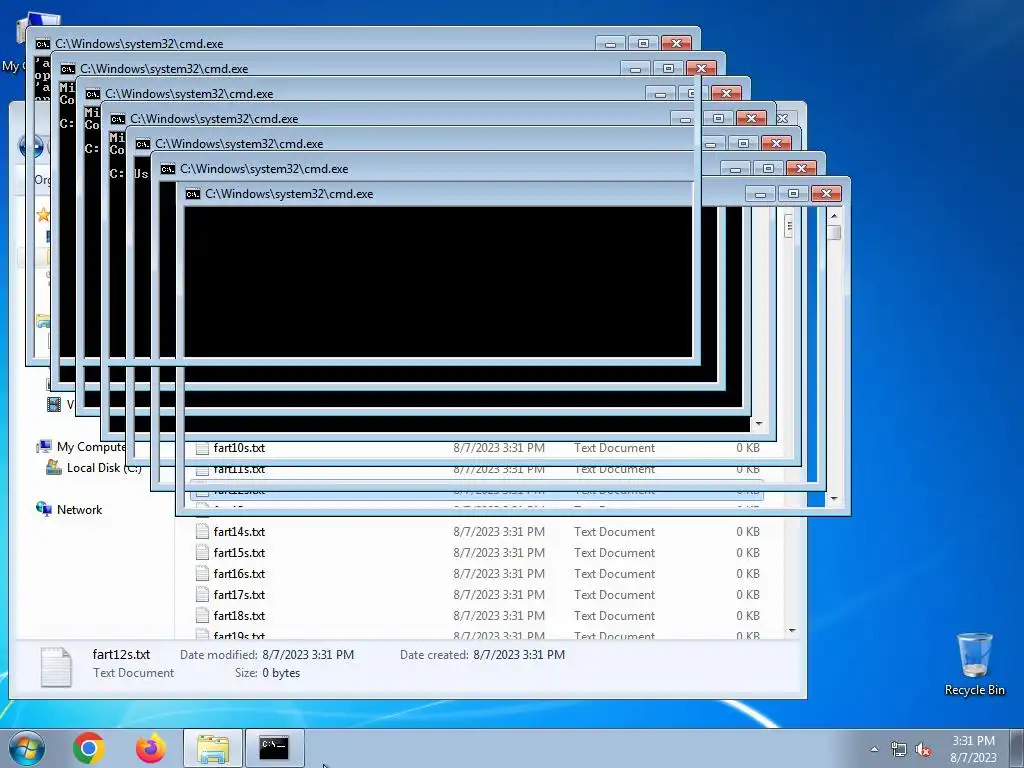1024x768 pixels.
Task: Launch Firefox from the taskbar
Action: click(x=150, y=748)
